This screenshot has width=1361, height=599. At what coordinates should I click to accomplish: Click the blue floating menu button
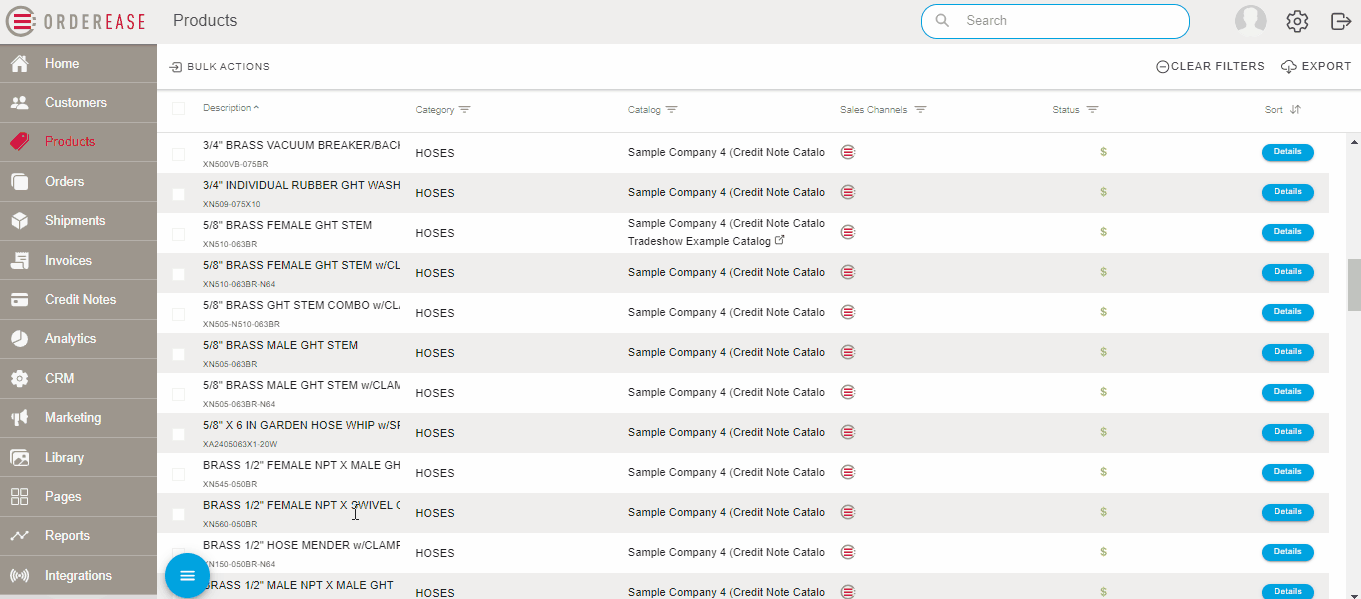coord(187,575)
